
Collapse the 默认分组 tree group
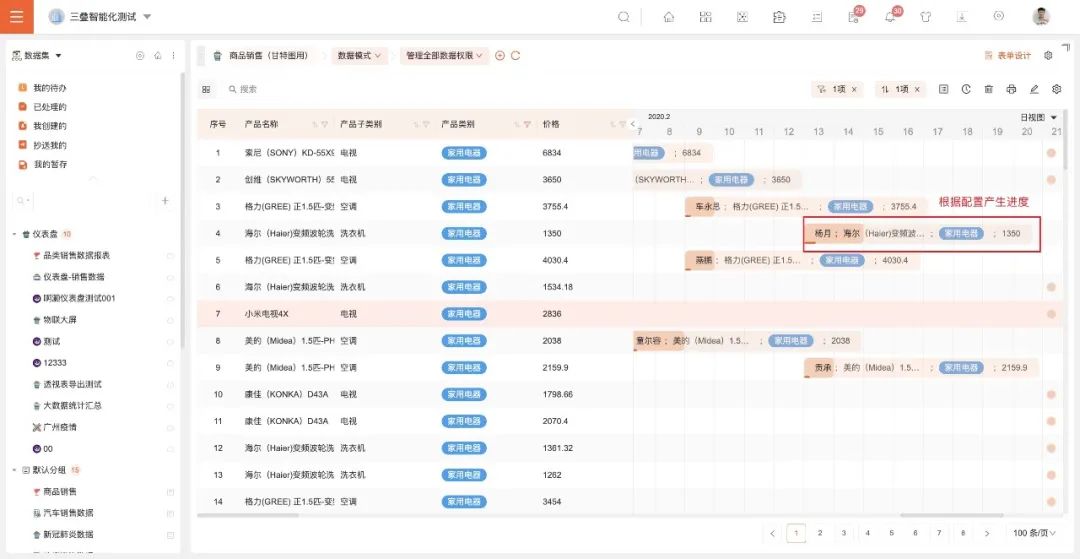[14, 470]
